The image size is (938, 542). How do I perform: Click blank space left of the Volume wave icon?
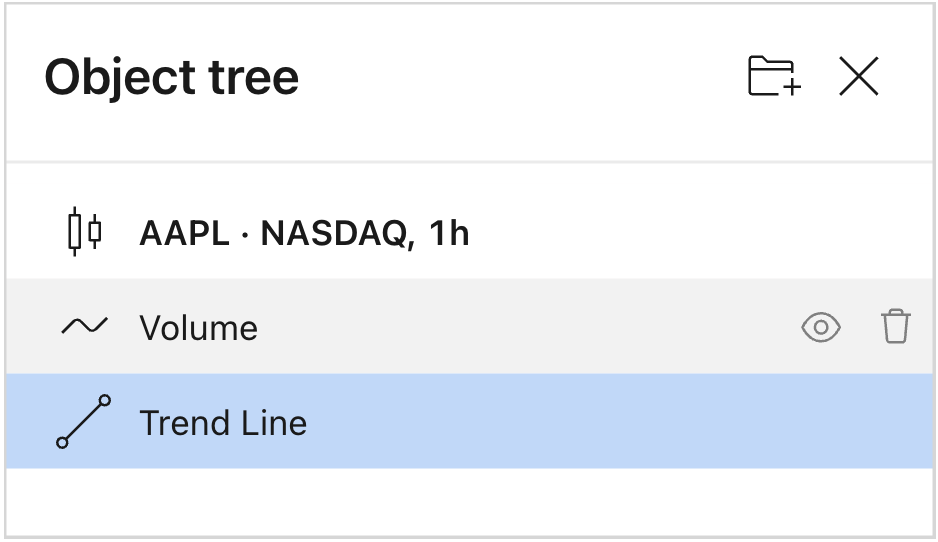click(30, 327)
